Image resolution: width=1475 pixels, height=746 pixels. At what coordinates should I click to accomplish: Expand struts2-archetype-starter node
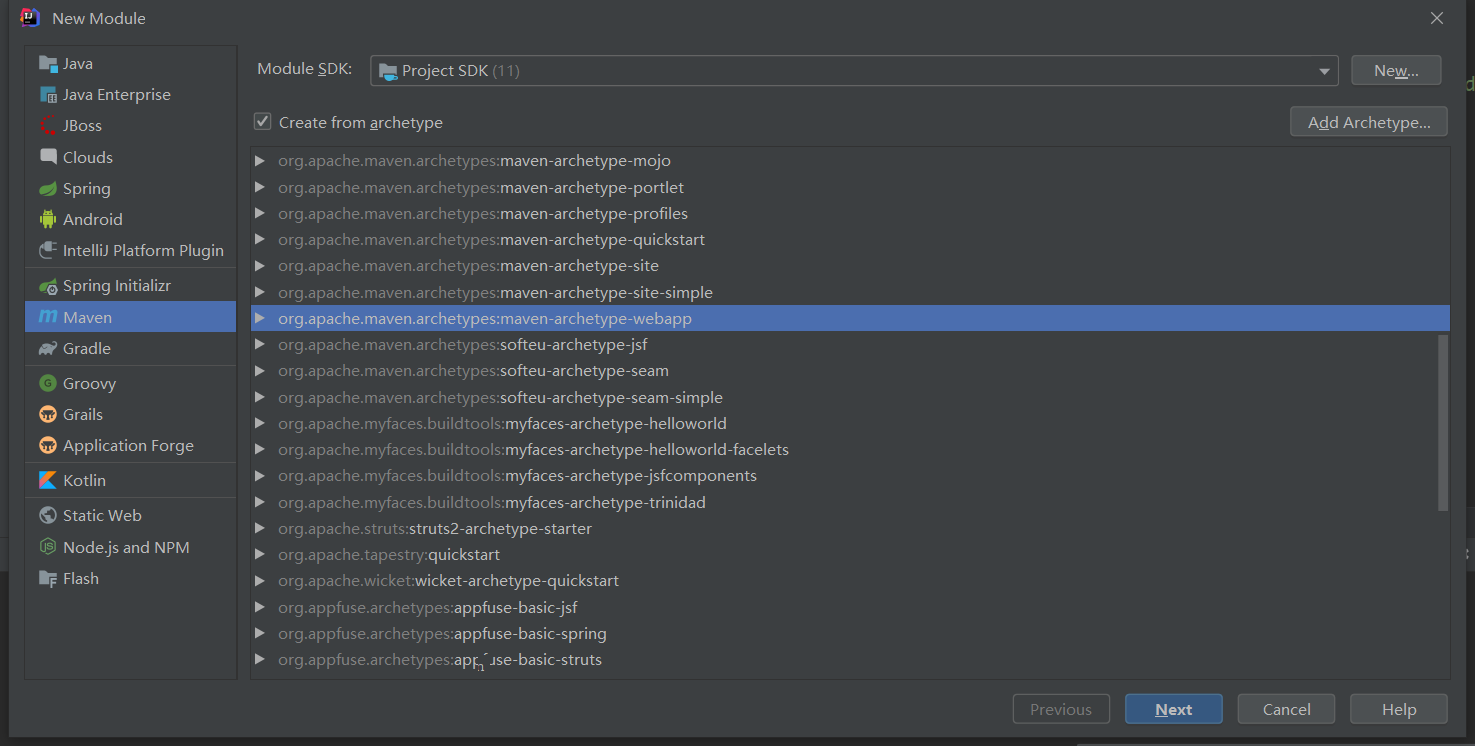click(x=260, y=528)
